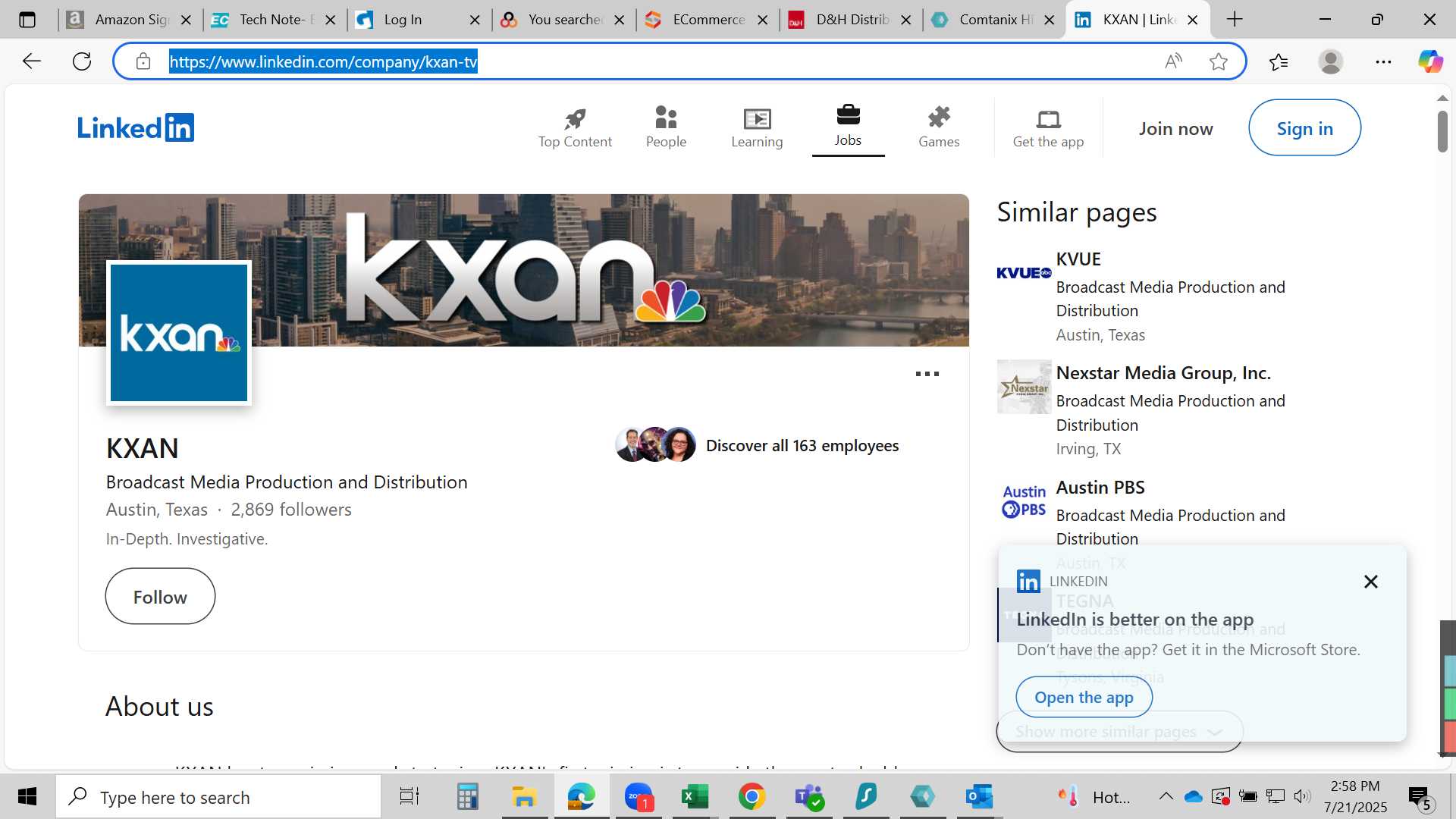Click the Read aloud icon

[1173, 61]
